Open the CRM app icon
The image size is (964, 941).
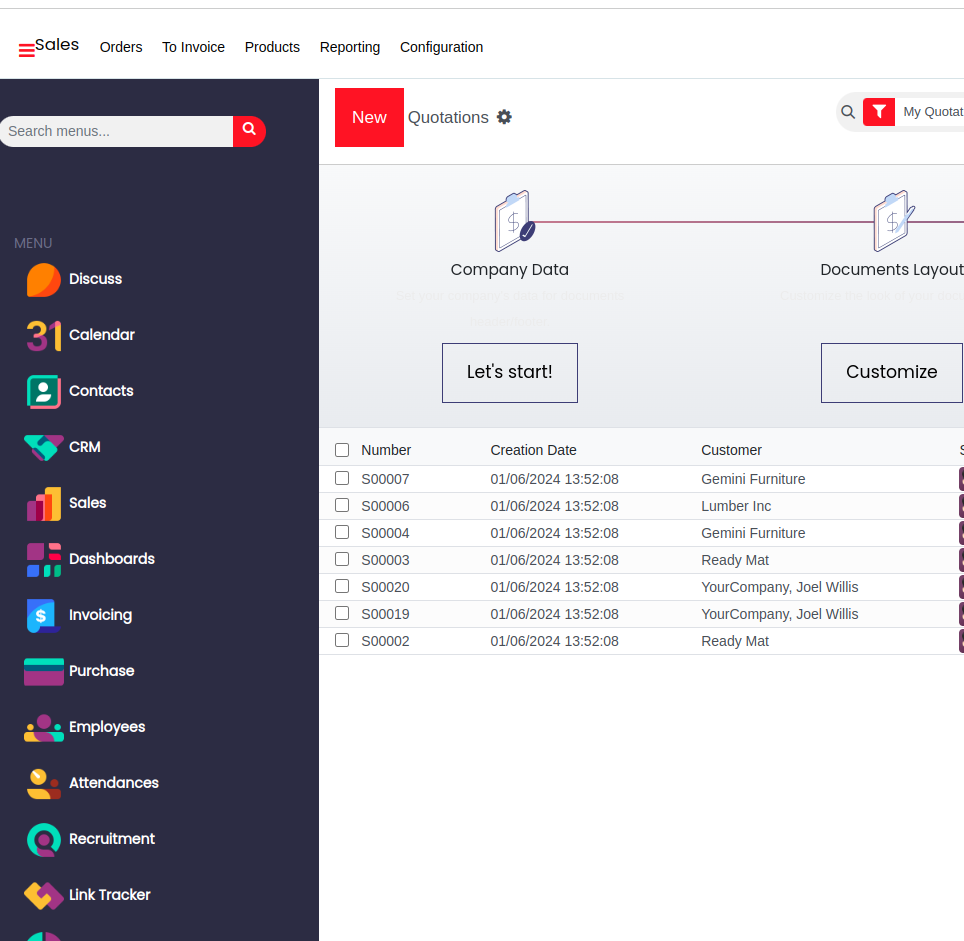(x=44, y=448)
